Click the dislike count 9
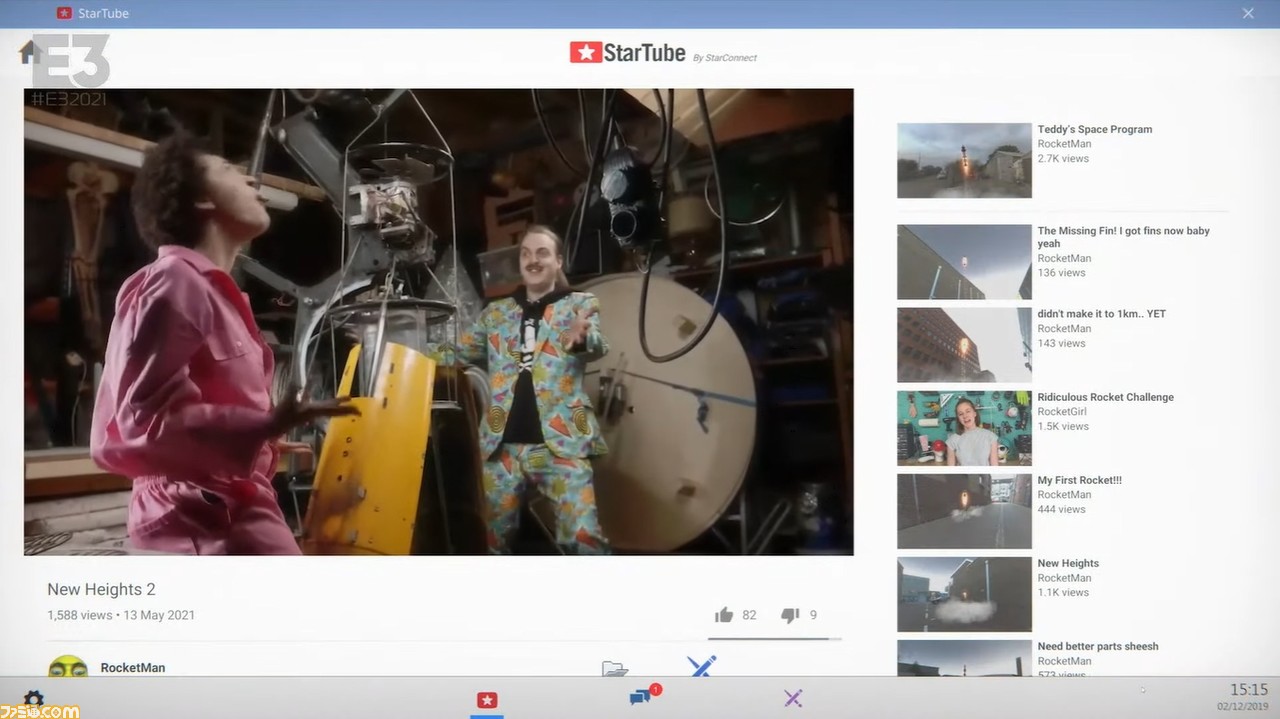Viewport: 1280px width, 719px height. point(813,615)
